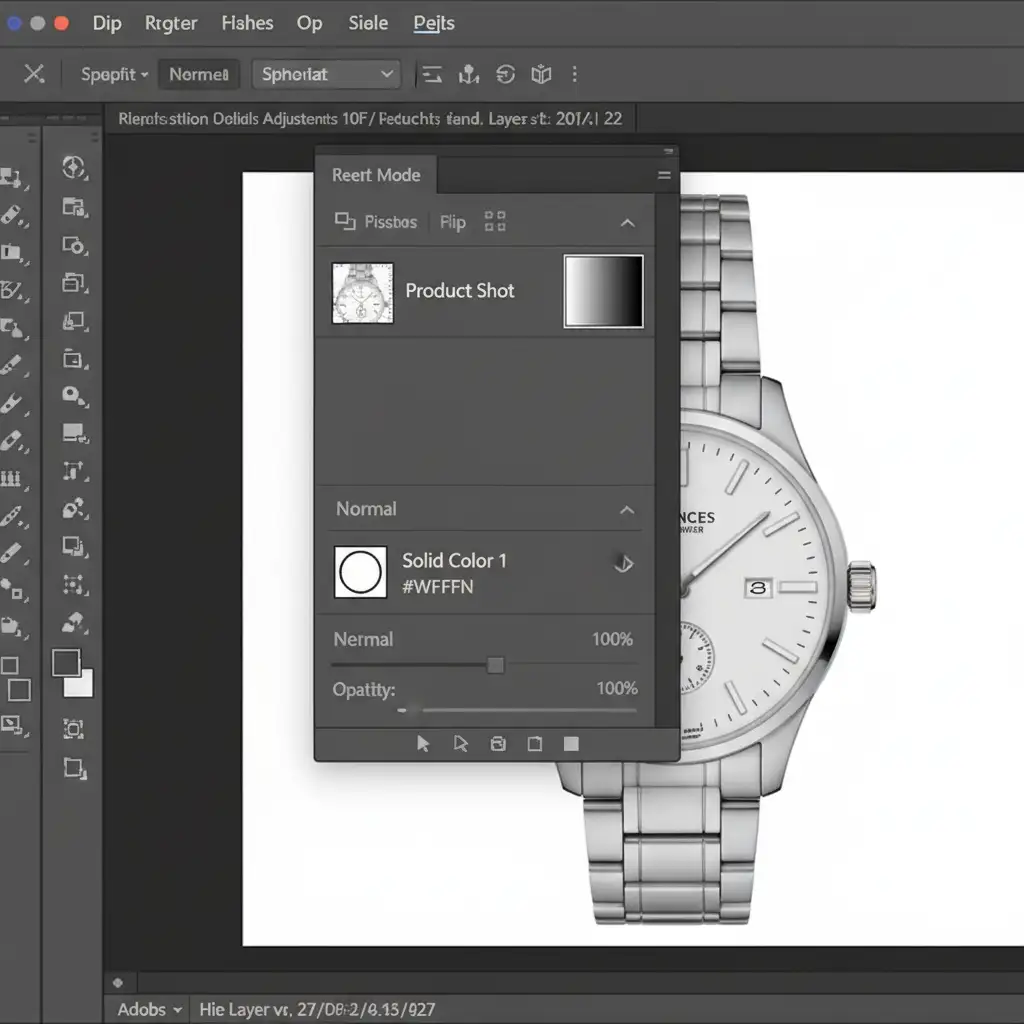
Task: Collapse the Normal section with chevron
Action: pos(627,510)
